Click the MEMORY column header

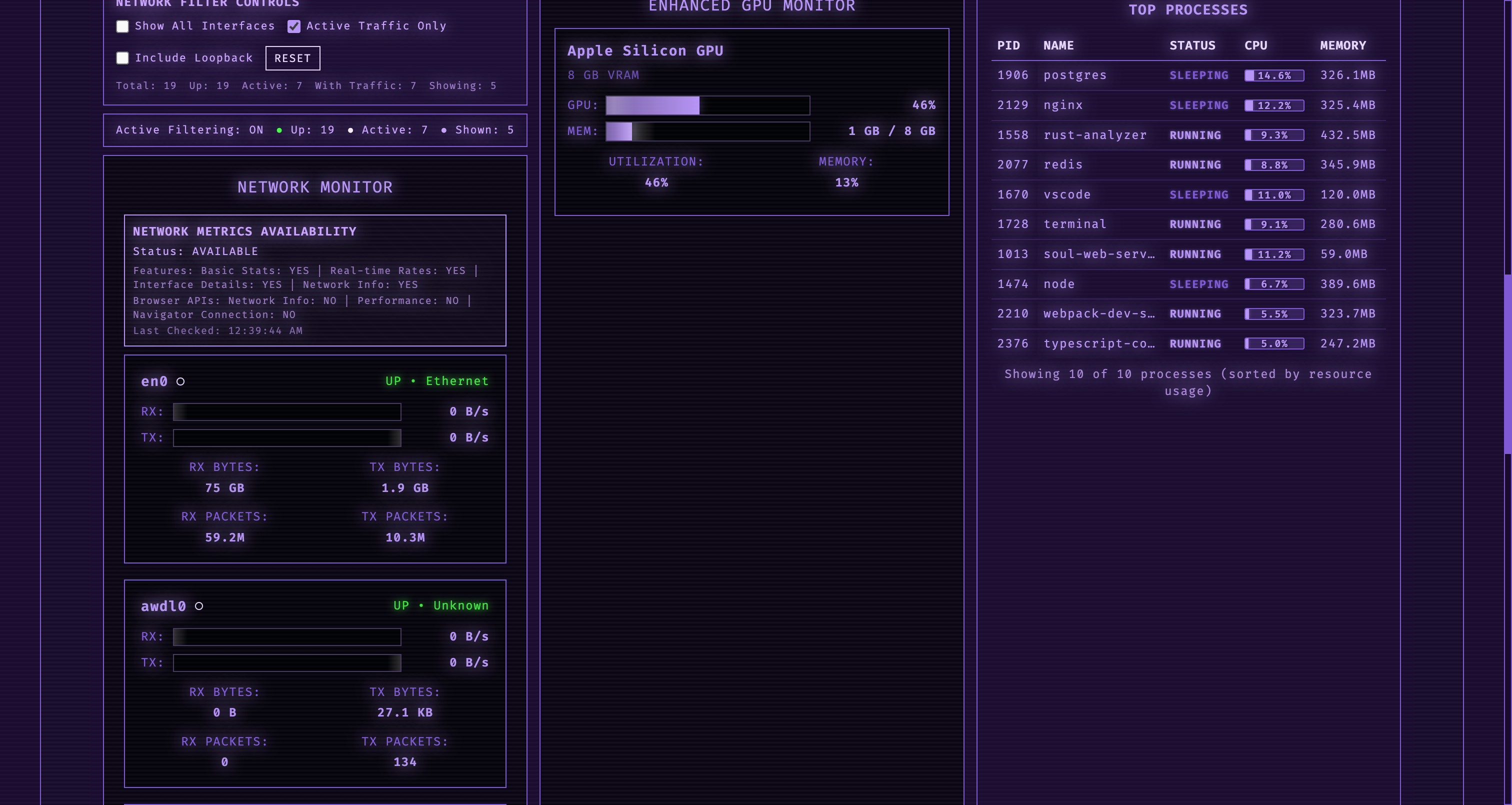click(x=1342, y=46)
